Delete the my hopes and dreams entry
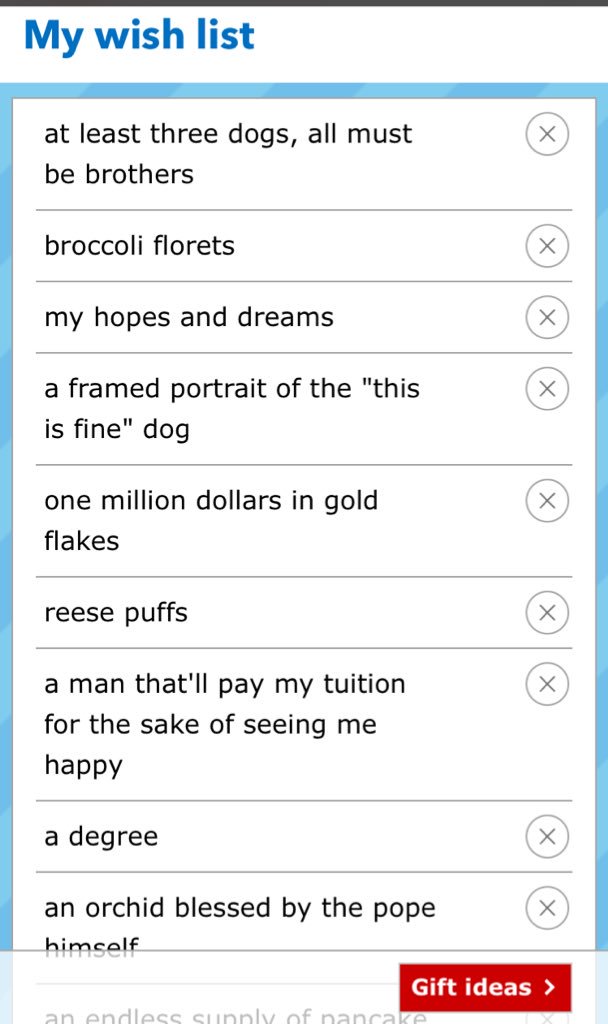The height and width of the screenshot is (1024, 608). click(x=547, y=317)
